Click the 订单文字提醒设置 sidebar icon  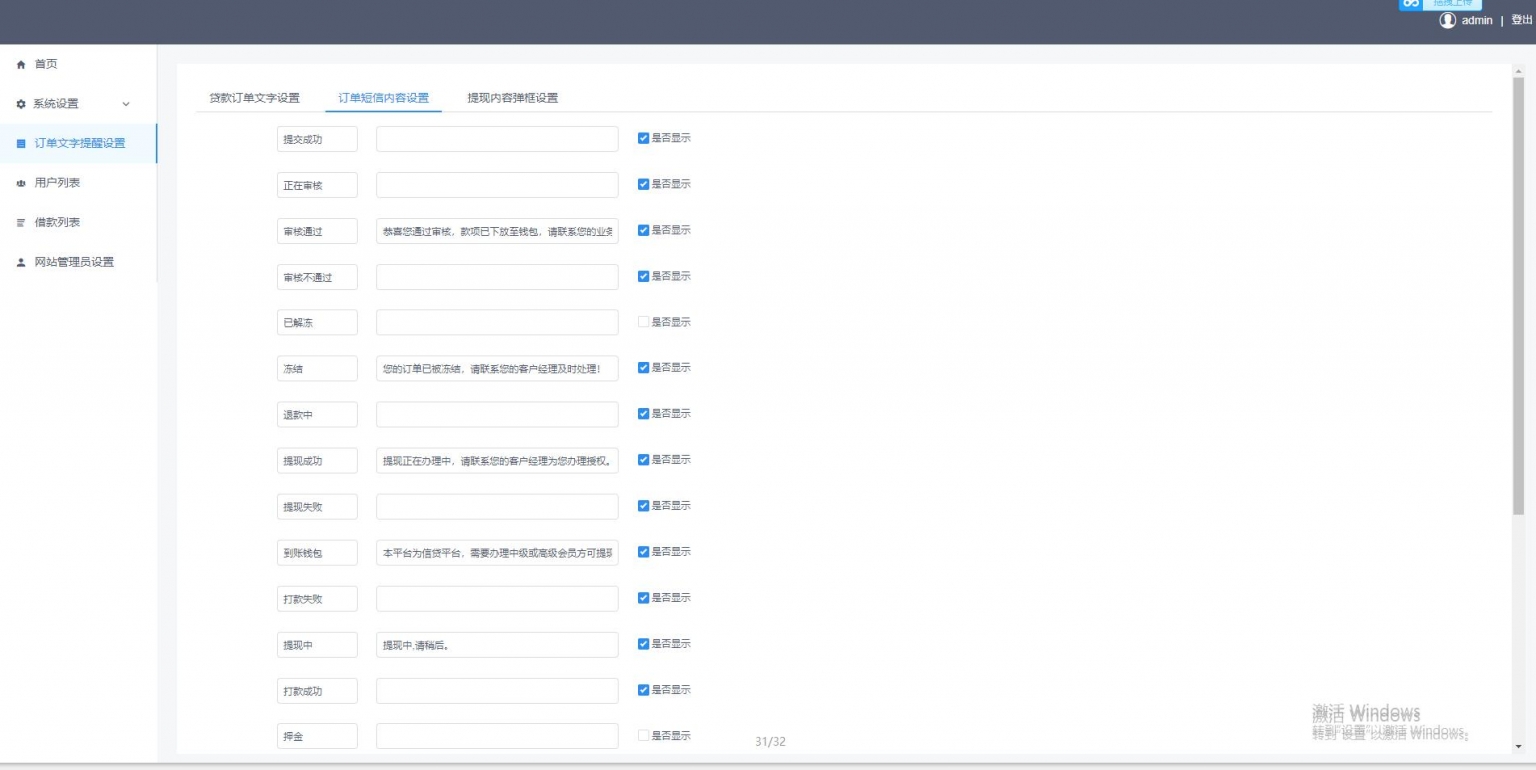pos(21,143)
